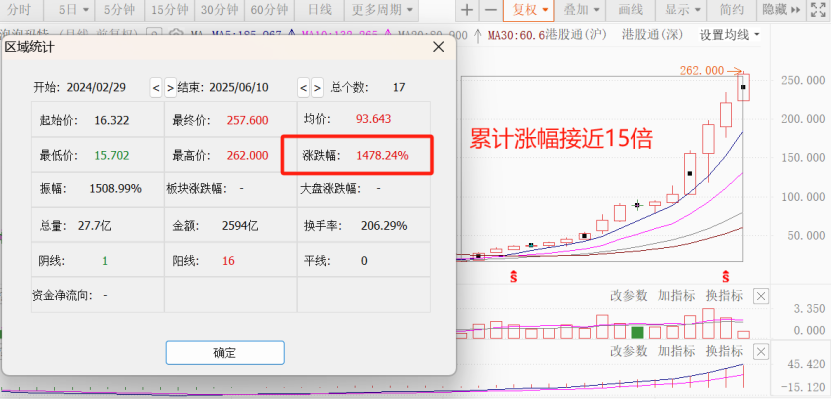Close the 区域统计 dialog with X
This screenshot has height=399, width=831.
click(438, 47)
